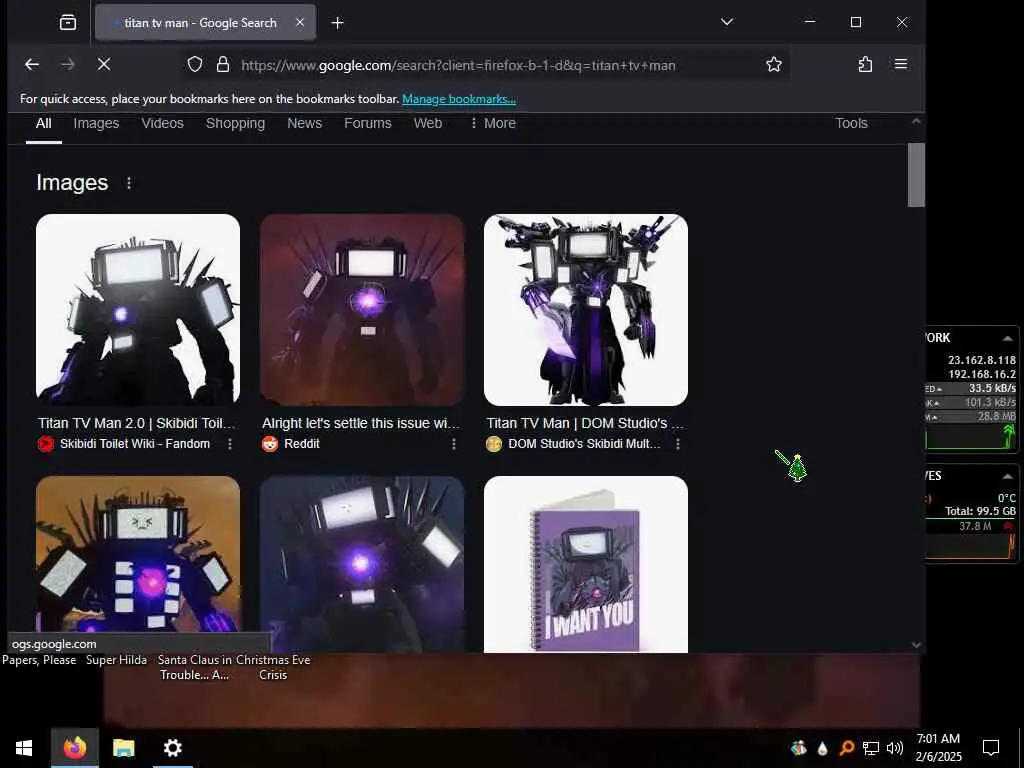Open options for Skibidi Toilet Wiki result
The height and width of the screenshot is (768, 1024).
[x=230, y=444]
